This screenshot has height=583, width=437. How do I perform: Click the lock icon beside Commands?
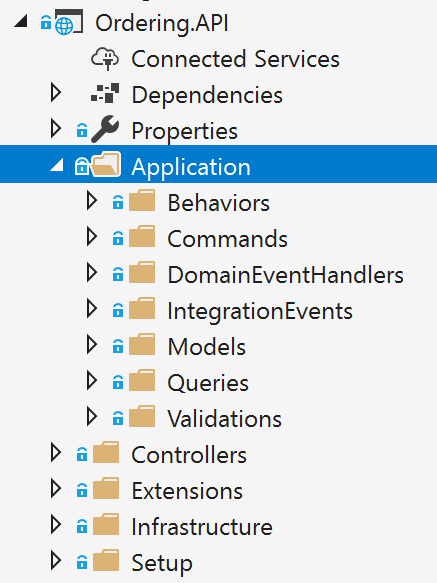118,238
